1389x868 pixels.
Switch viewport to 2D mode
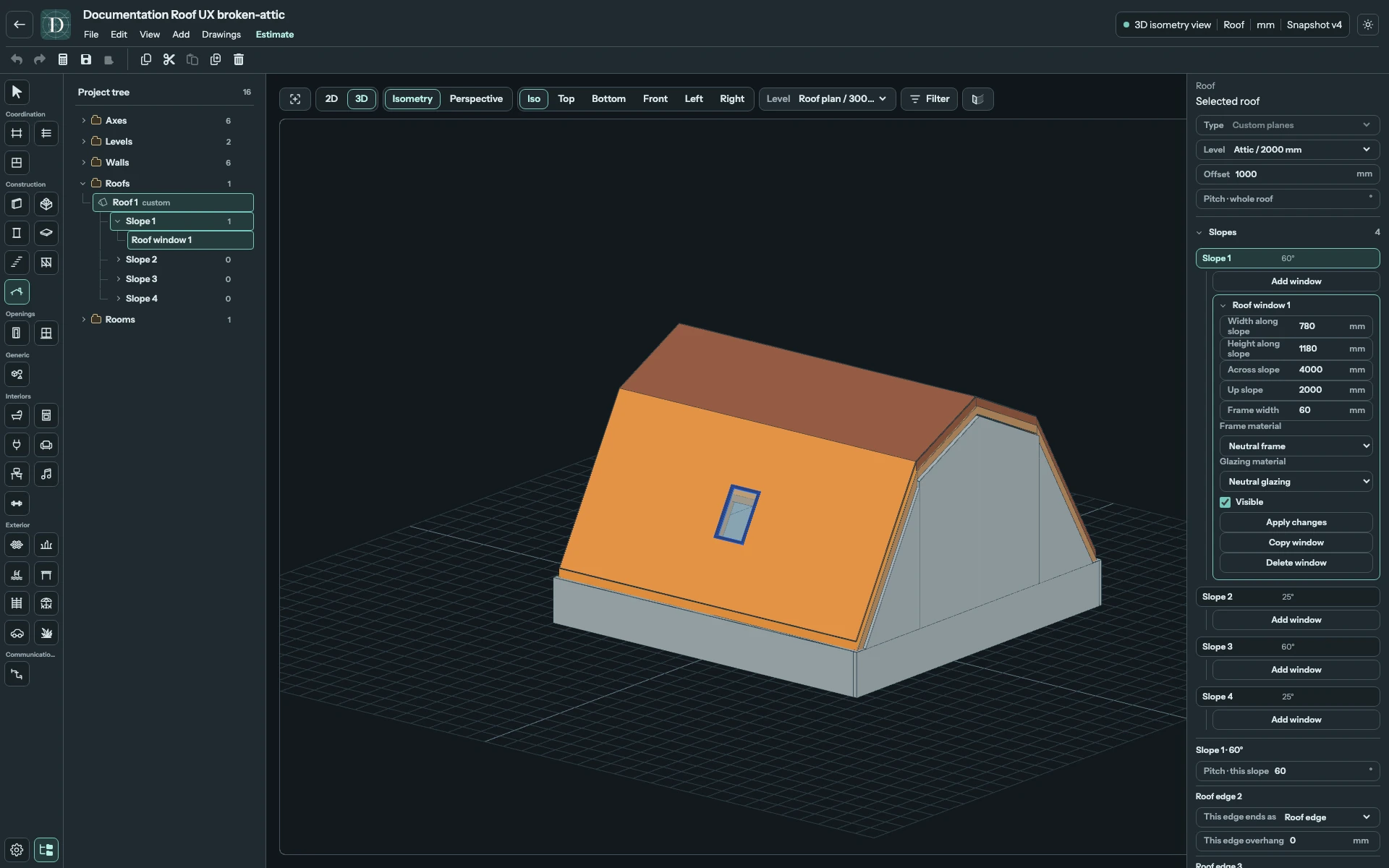click(331, 99)
